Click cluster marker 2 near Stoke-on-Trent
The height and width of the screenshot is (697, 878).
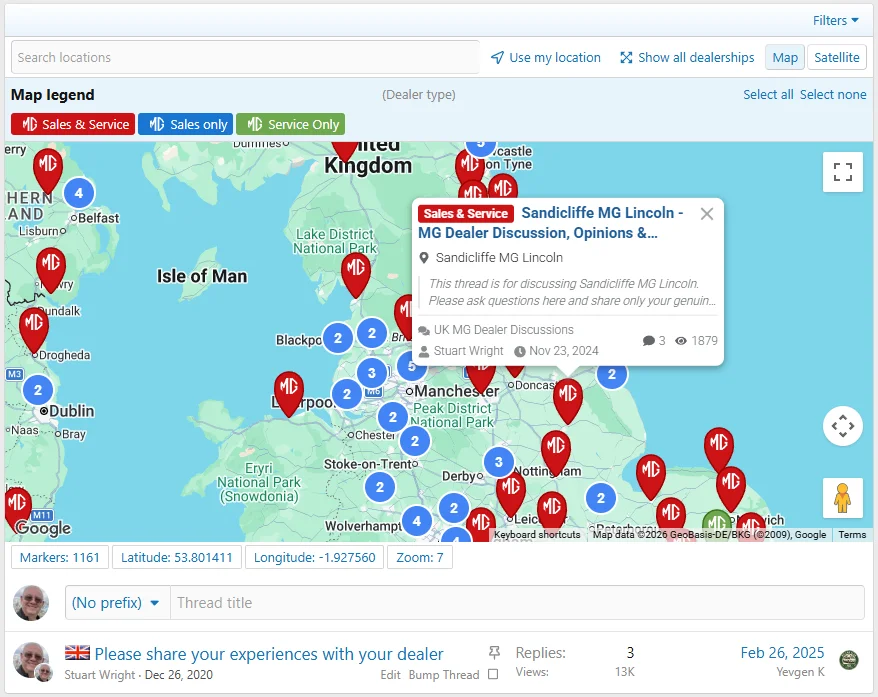380,487
